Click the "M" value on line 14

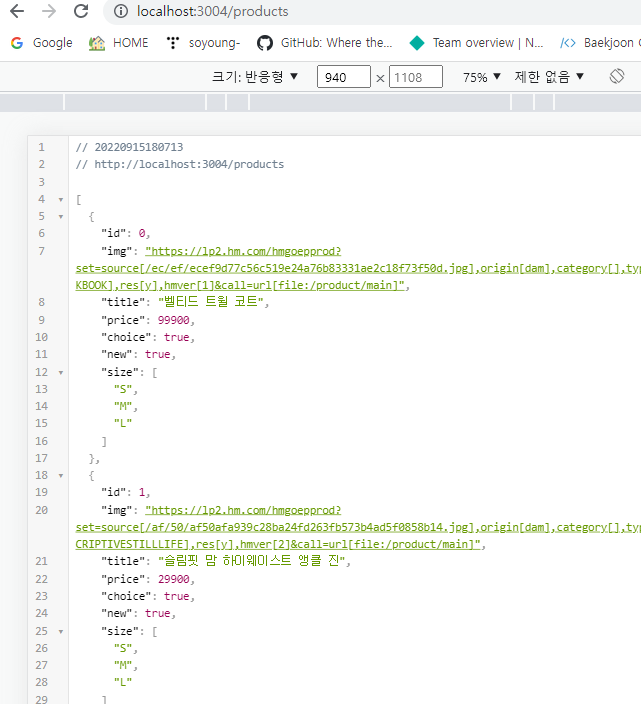pyautogui.click(x=123, y=406)
